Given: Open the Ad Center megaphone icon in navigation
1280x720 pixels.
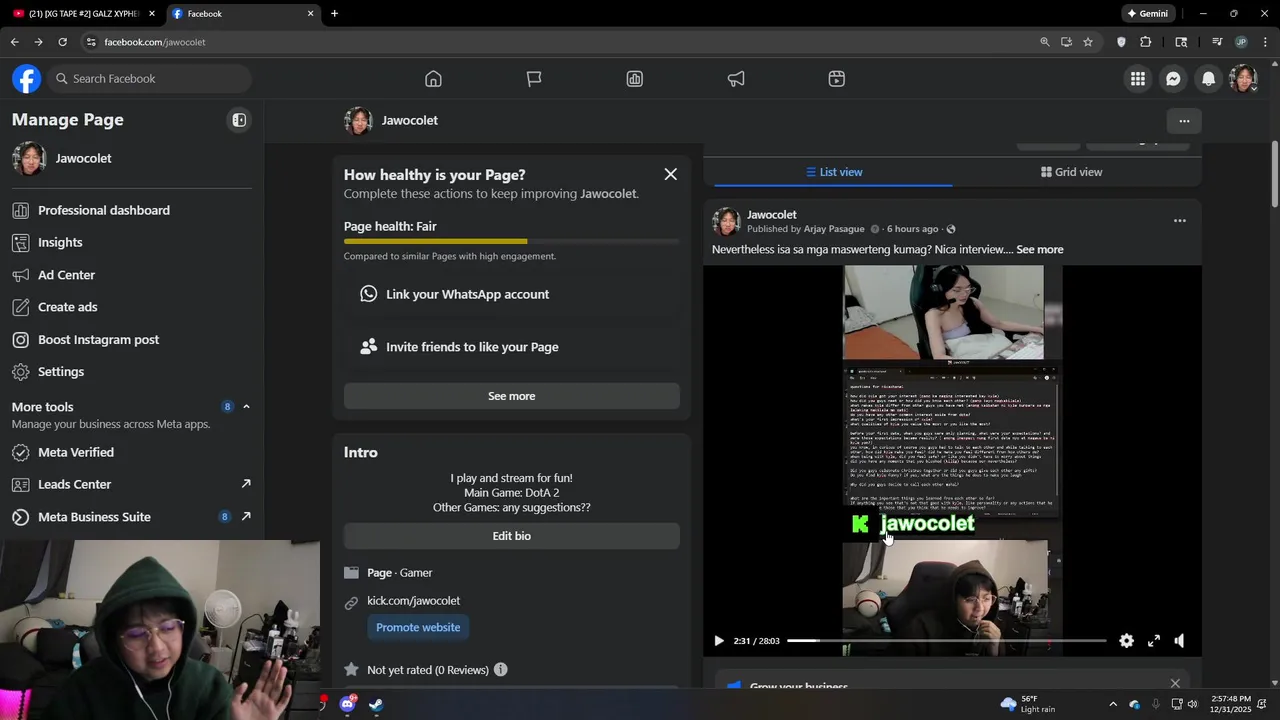Looking at the screenshot, I should (x=736, y=79).
